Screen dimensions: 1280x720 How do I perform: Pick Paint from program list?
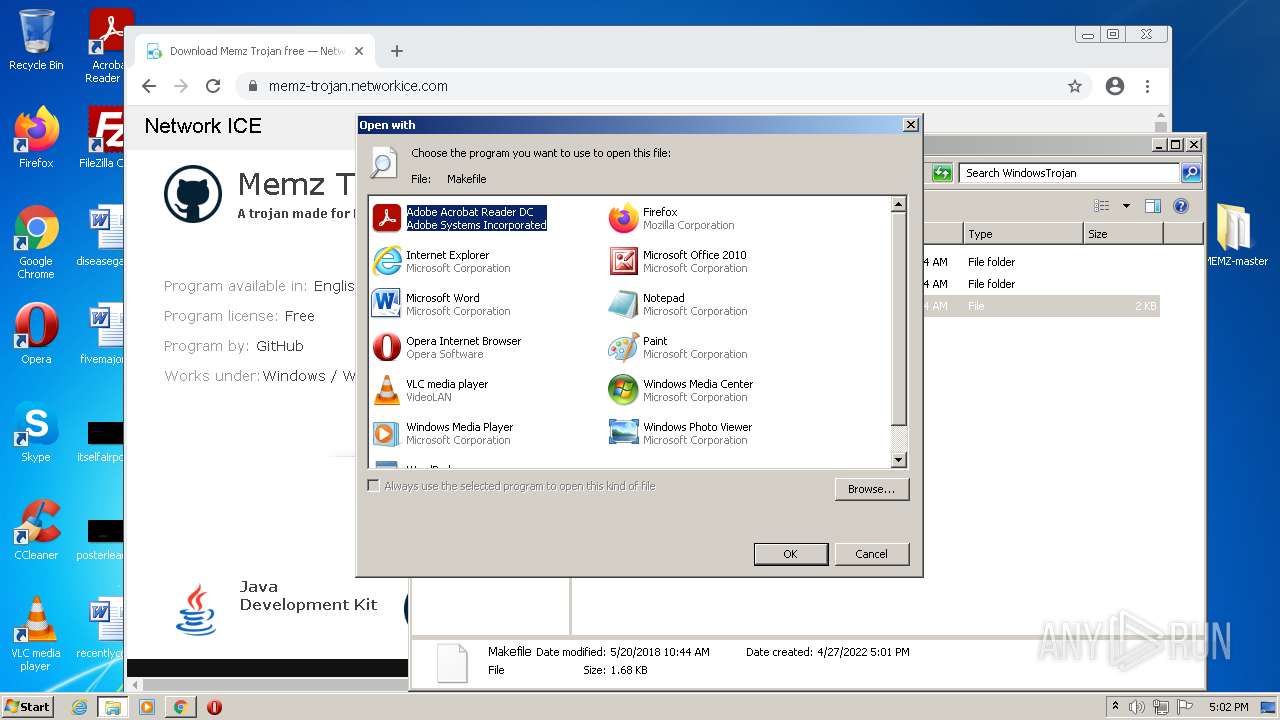tap(678, 347)
